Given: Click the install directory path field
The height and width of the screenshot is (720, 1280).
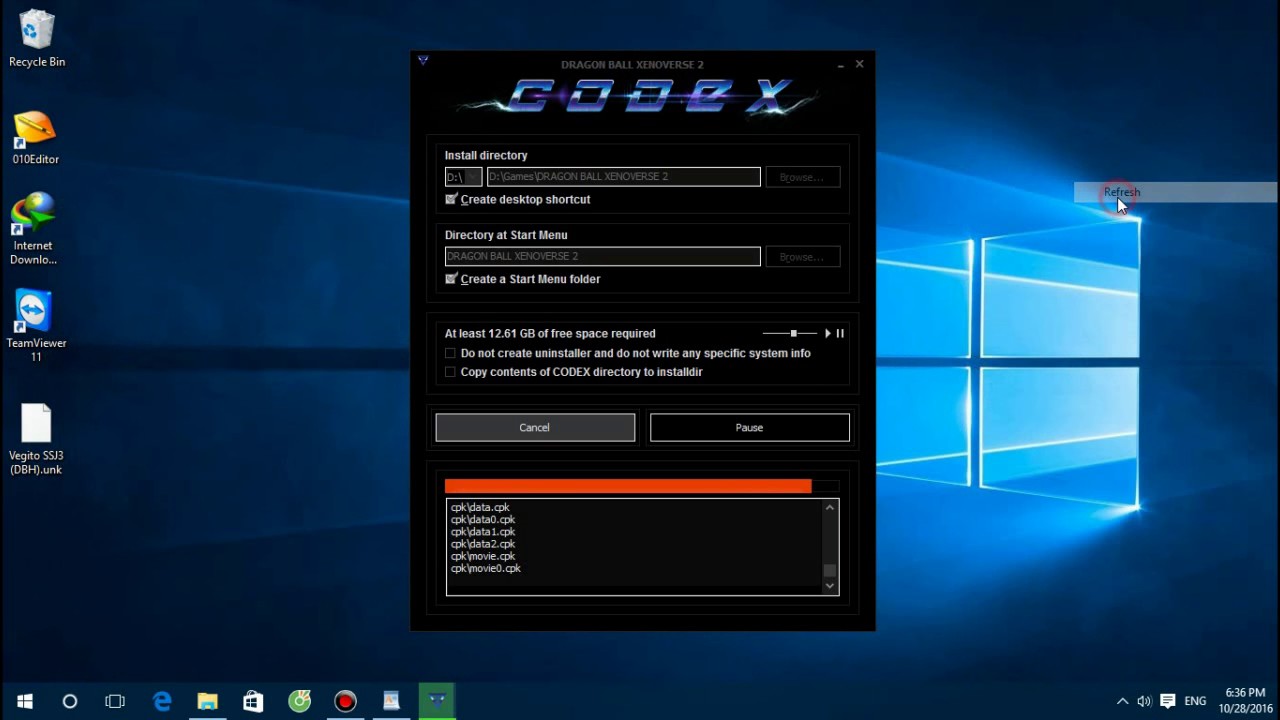Looking at the screenshot, I should coord(623,177).
